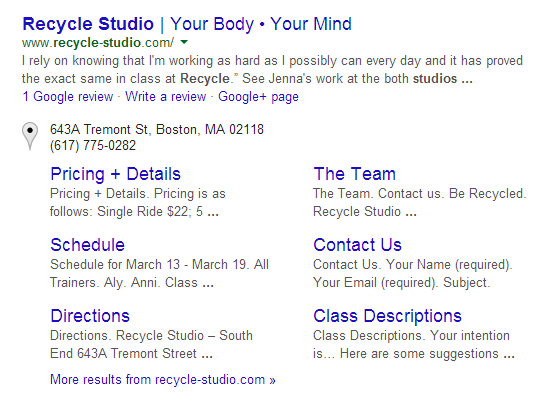This screenshot has height=407, width=557.
Task: Open the Contact Us sitelink
Action: tap(357, 245)
